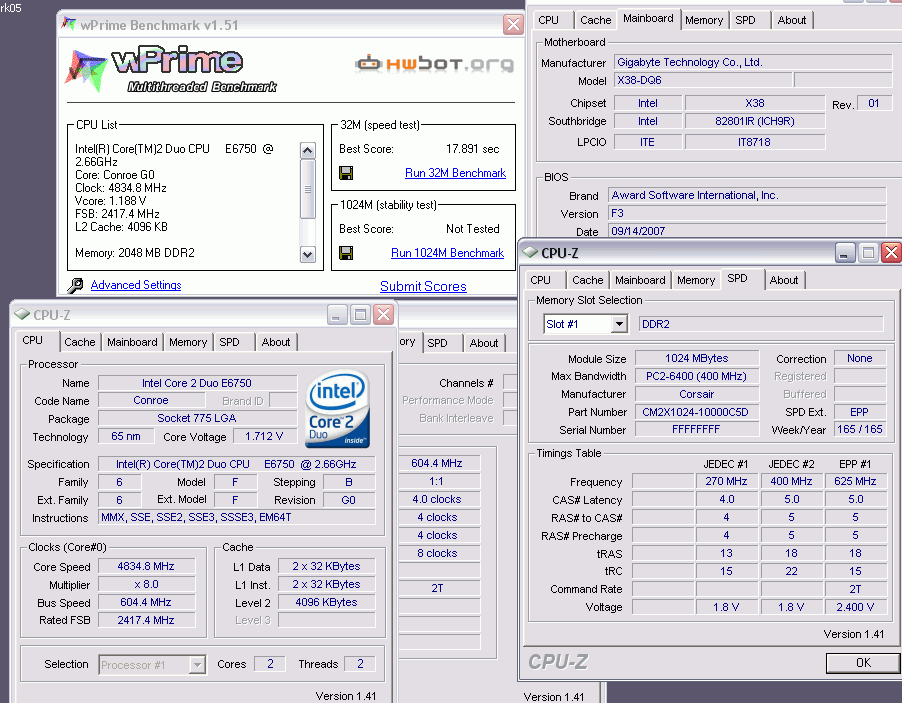The image size is (902, 703).
Task: Click the Manufacturer field Corsair
Action: click(x=695, y=394)
